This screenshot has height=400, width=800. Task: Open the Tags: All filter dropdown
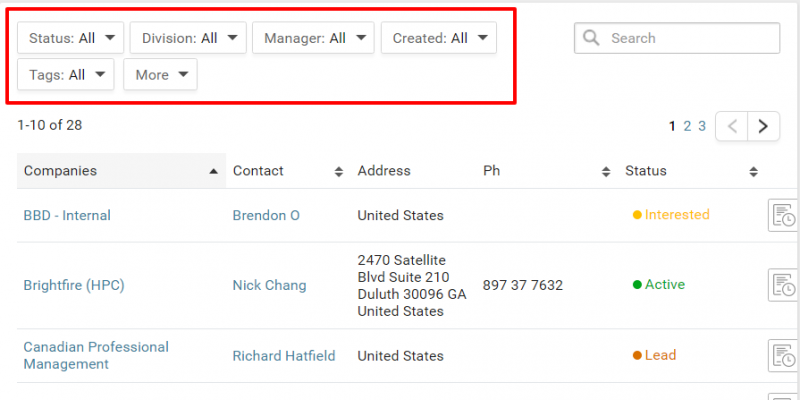tap(66, 74)
